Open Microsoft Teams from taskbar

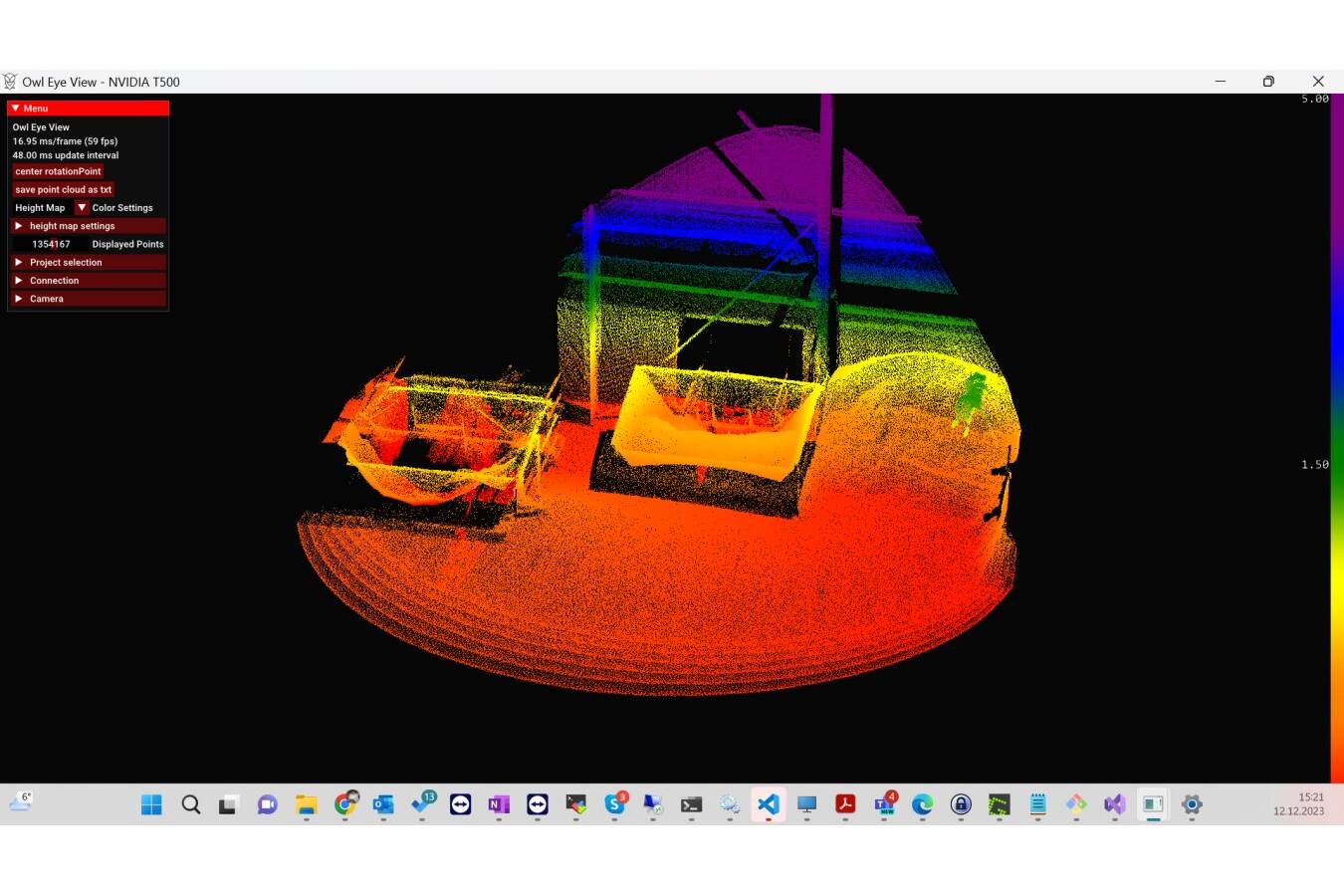point(884,804)
